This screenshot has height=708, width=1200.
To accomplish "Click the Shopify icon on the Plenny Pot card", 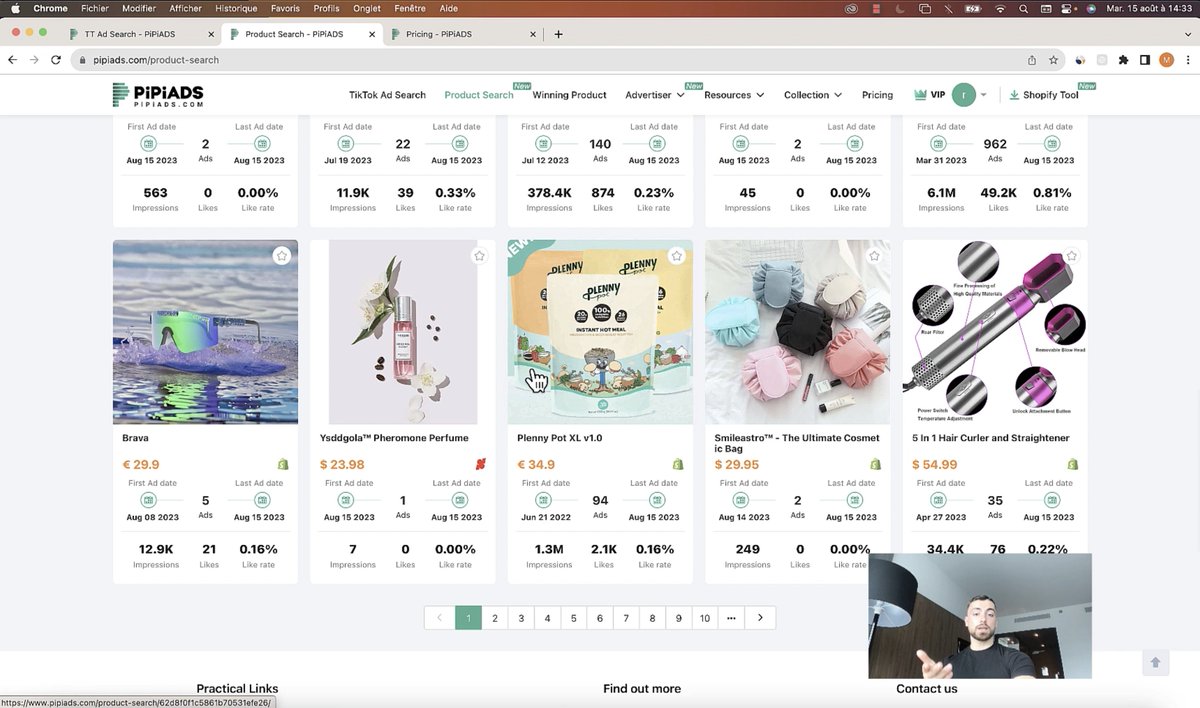I will 678,464.
